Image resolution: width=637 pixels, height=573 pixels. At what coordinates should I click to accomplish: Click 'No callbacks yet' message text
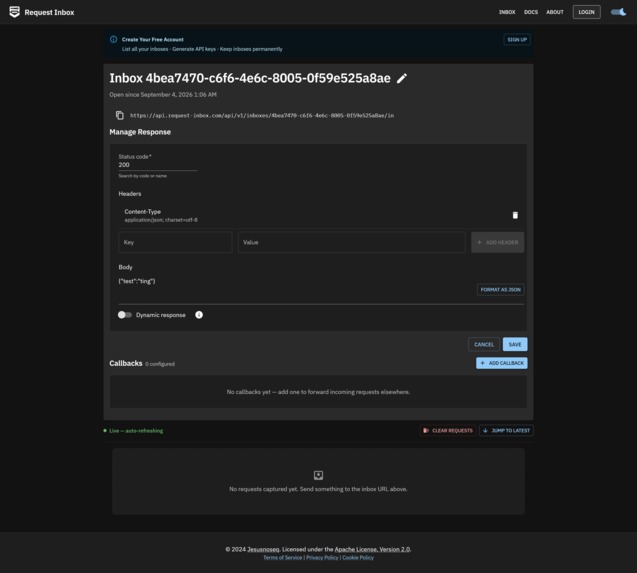[x=318, y=392]
